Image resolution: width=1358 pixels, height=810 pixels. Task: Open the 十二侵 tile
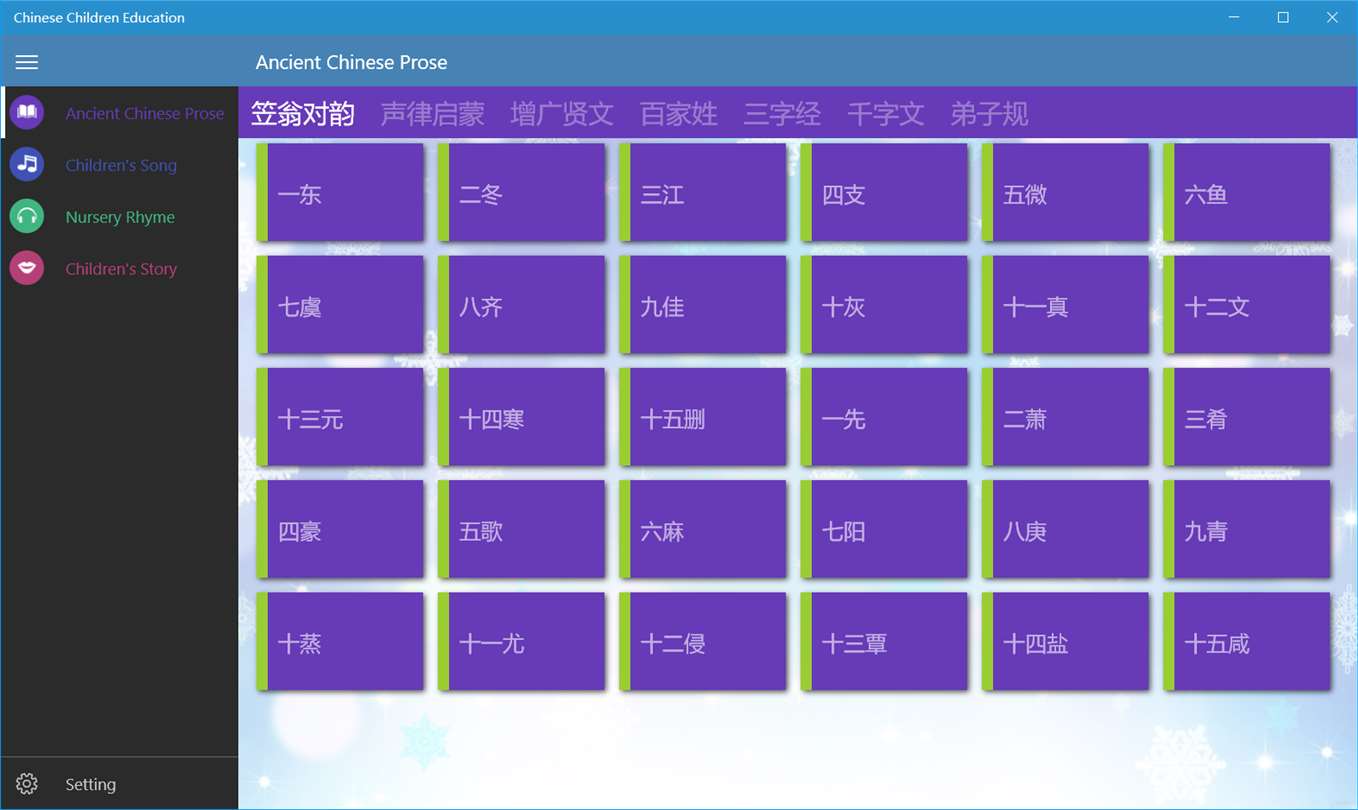point(703,642)
